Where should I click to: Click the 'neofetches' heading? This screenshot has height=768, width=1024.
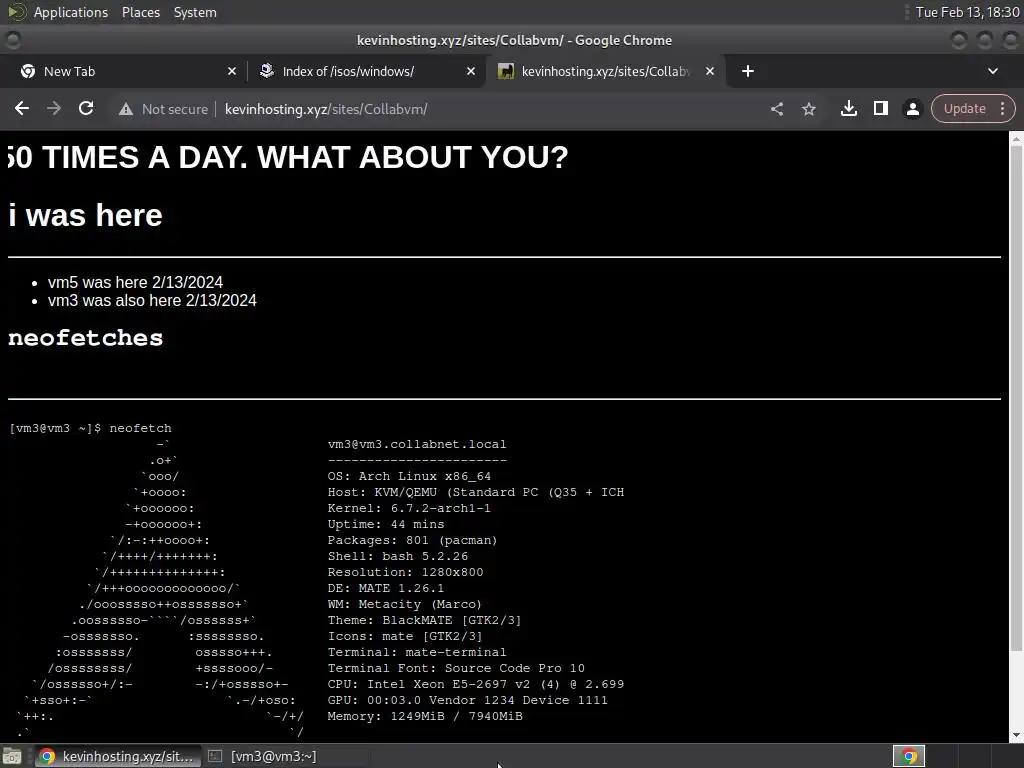pyautogui.click(x=86, y=338)
